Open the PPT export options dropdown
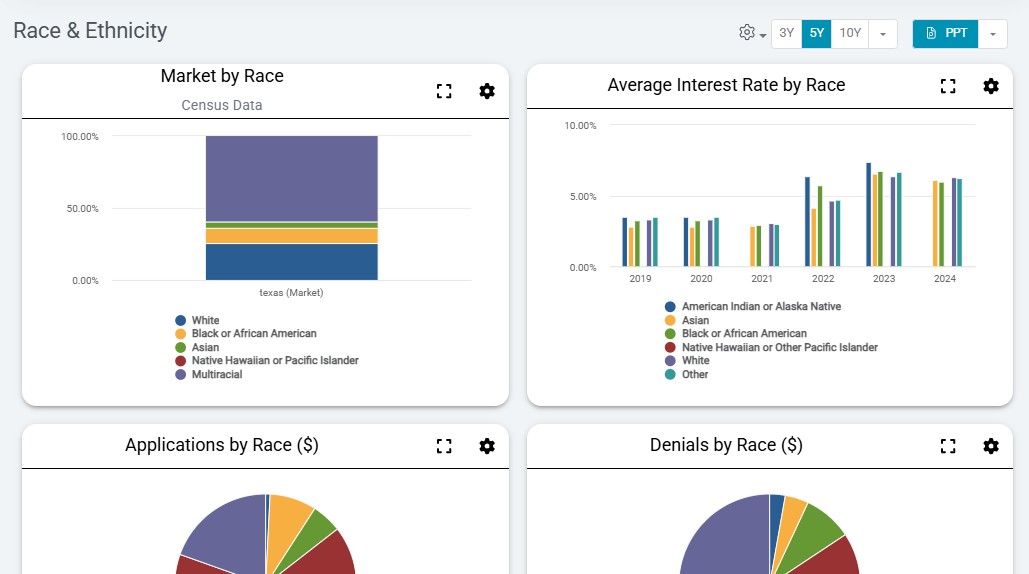The width and height of the screenshot is (1029, 574). pos(992,33)
